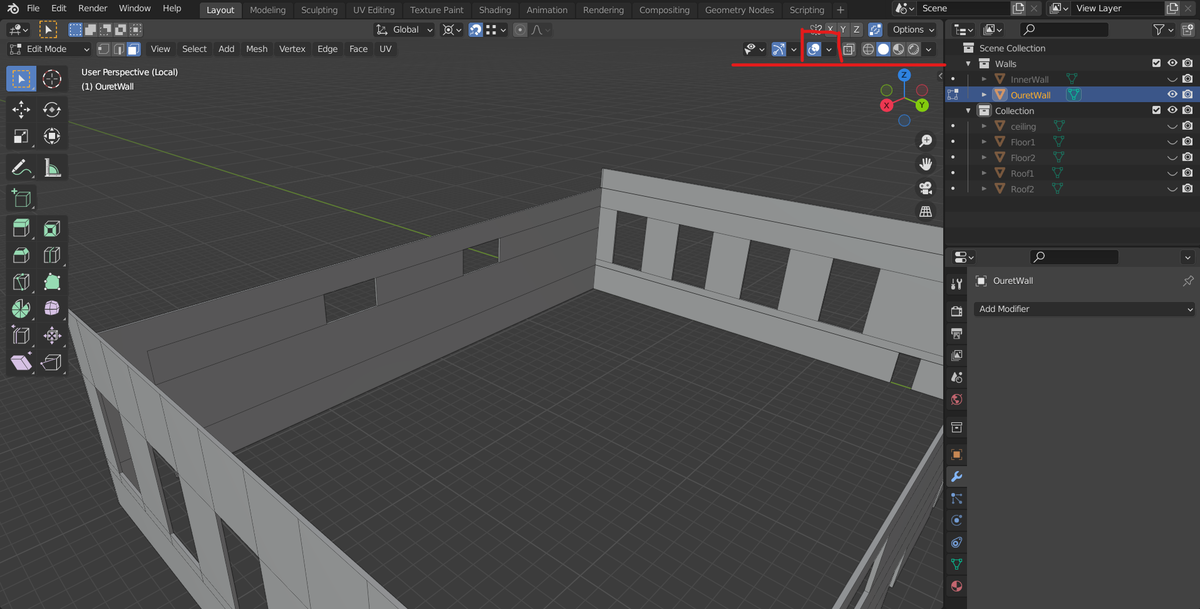Viewport: 1200px width, 609px height.
Task: Toggle show overlays button
Action: point(814,49)
